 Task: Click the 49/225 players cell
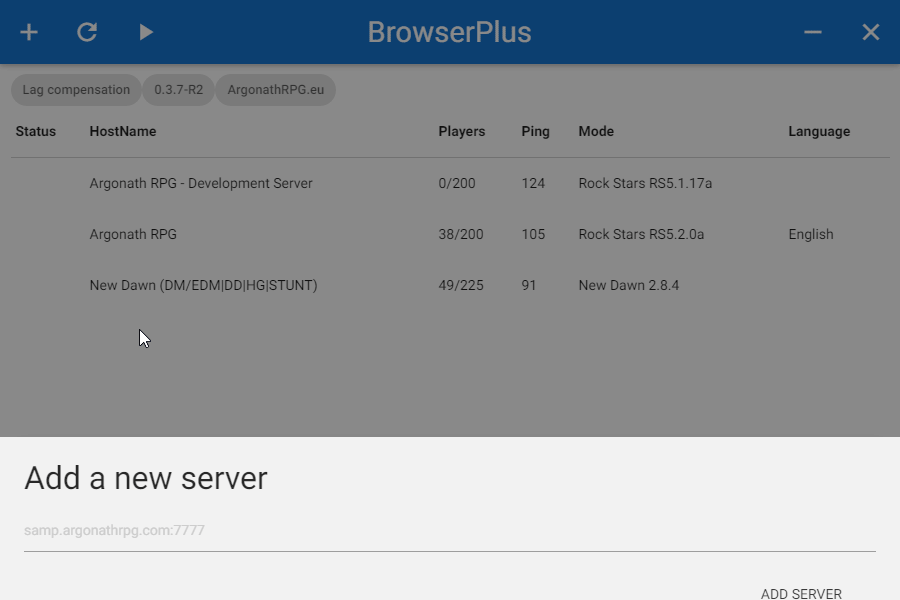coord(461,285)
